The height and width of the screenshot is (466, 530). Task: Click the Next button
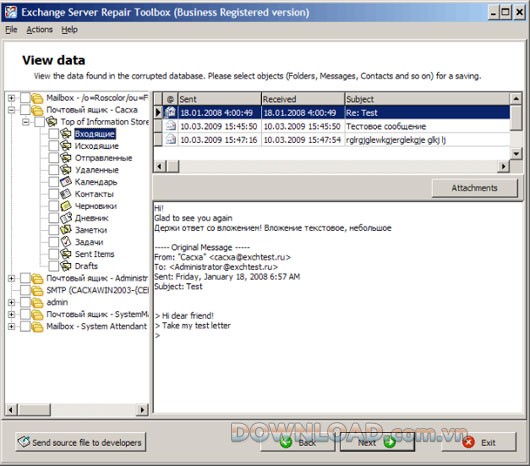point(377,442)
